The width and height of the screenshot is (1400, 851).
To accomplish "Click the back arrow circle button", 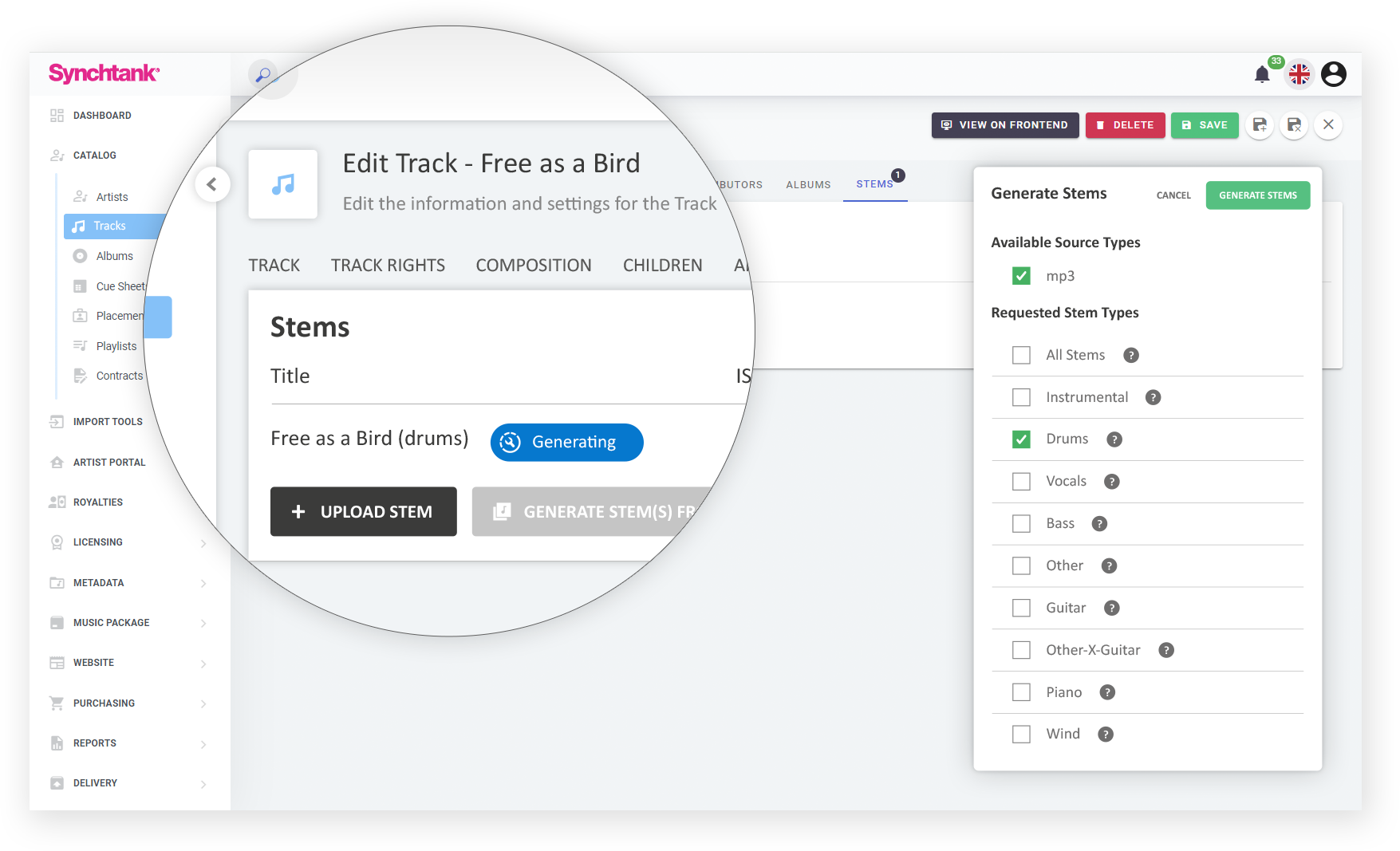I will click(x=212, y=184).
